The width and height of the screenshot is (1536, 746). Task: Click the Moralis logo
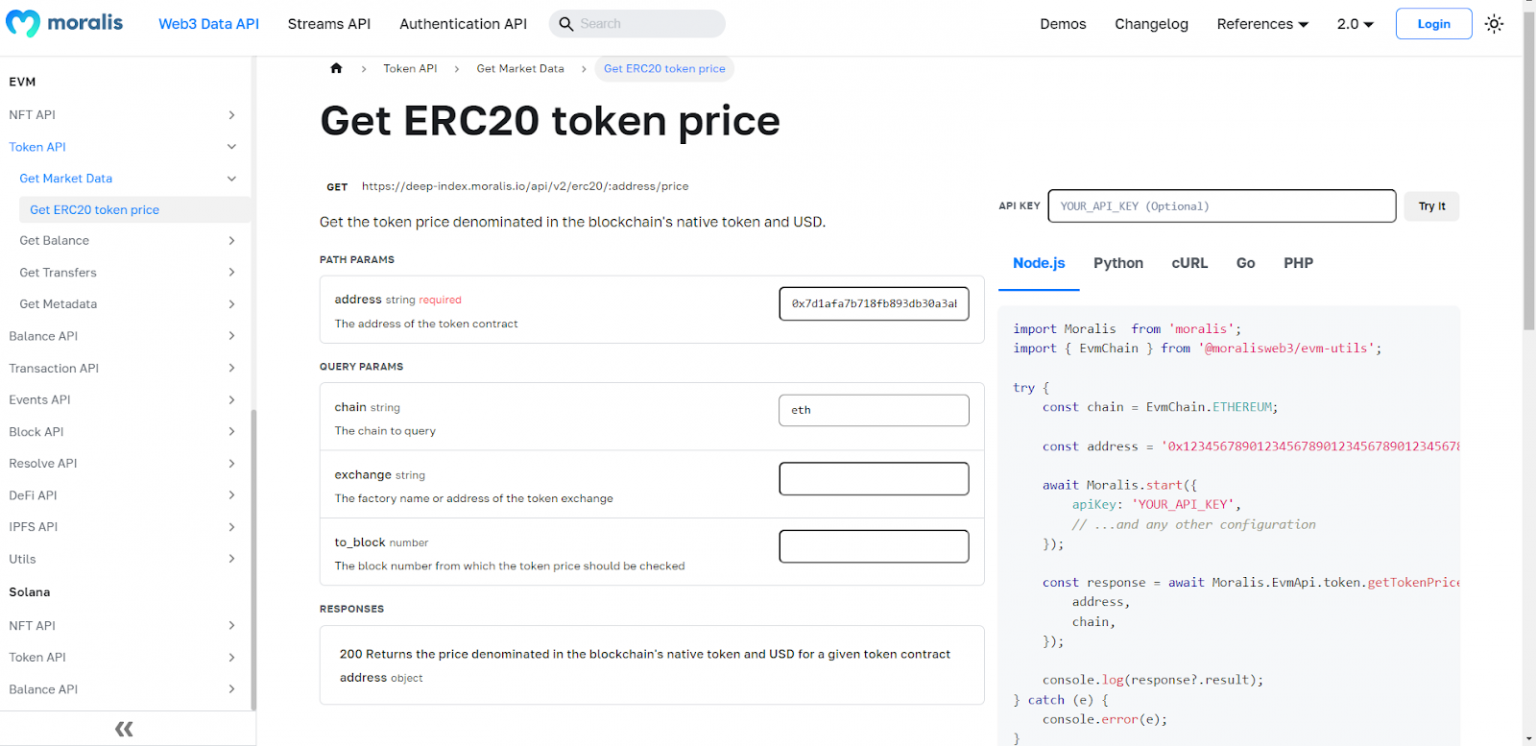tap(64, 22)
